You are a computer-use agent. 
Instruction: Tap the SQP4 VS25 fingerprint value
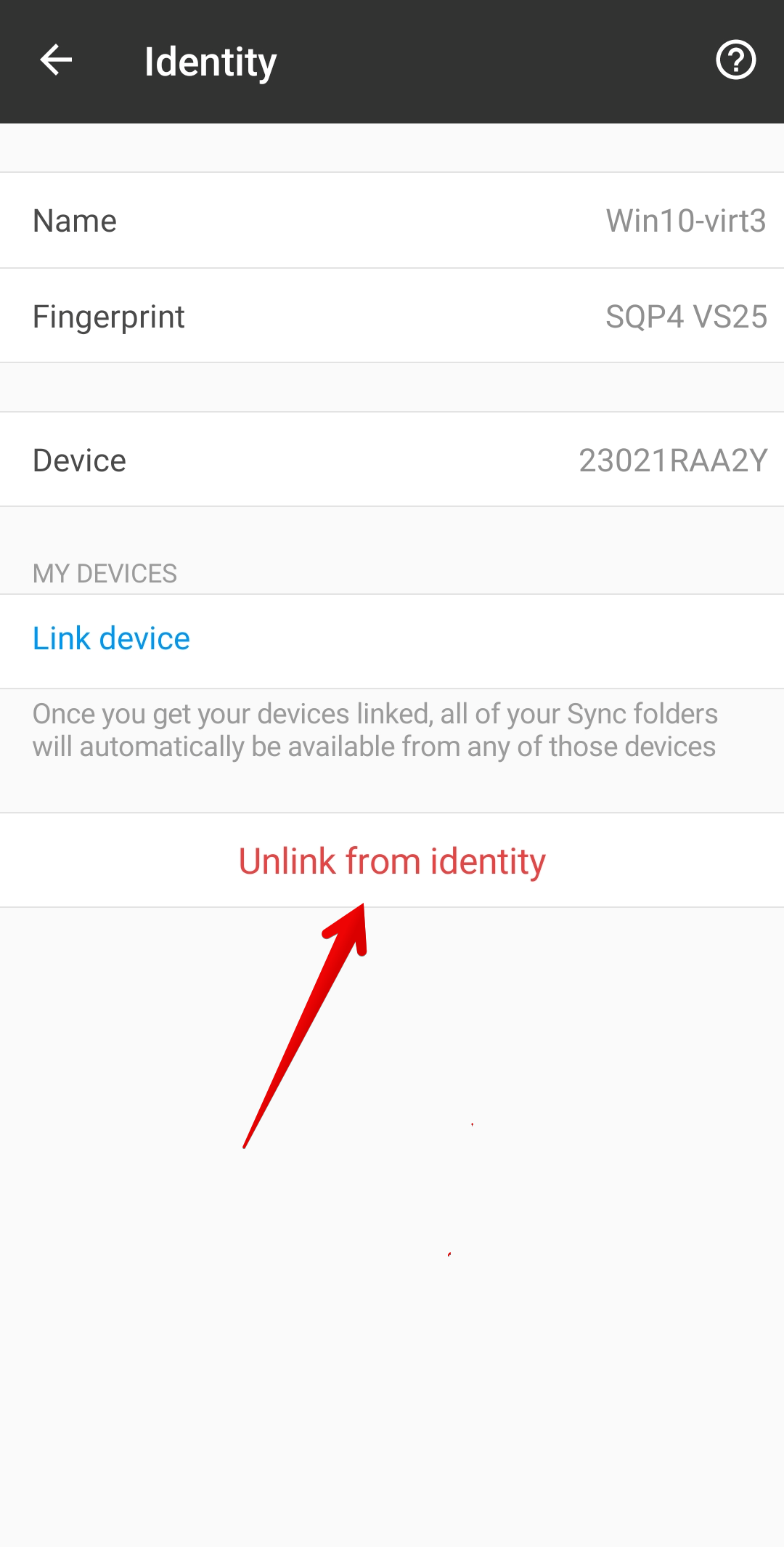[686, 317]
